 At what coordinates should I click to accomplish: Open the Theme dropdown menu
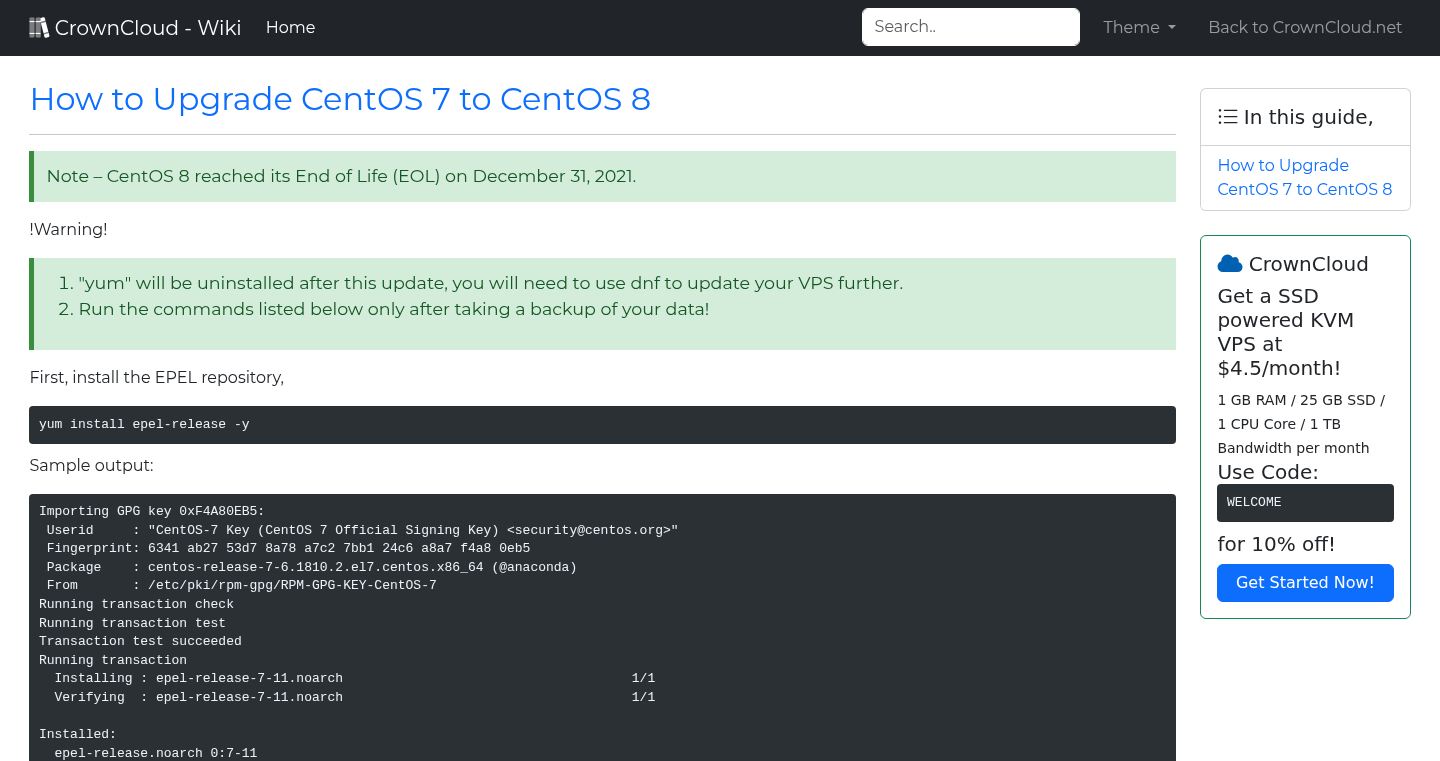click(x=1139, y=28)
